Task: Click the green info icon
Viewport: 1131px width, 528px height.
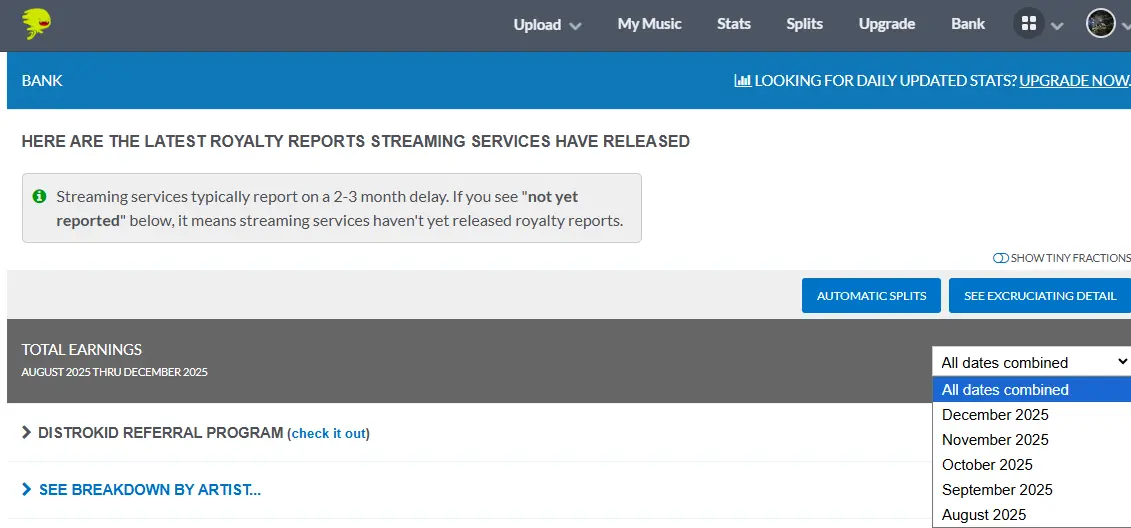Action: pos(39,196)
